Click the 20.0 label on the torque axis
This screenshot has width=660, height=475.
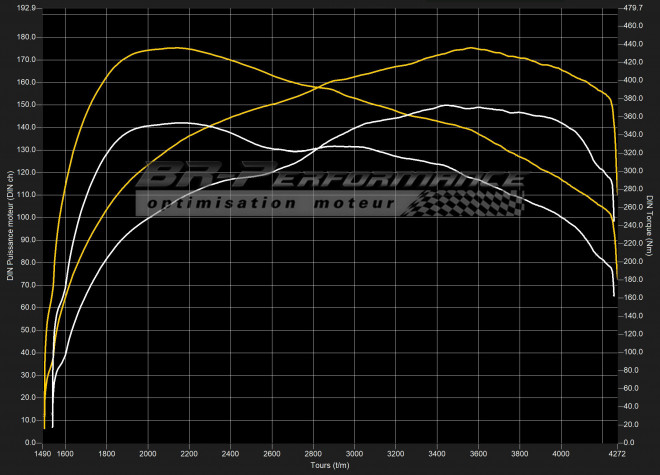pos(631,424)
